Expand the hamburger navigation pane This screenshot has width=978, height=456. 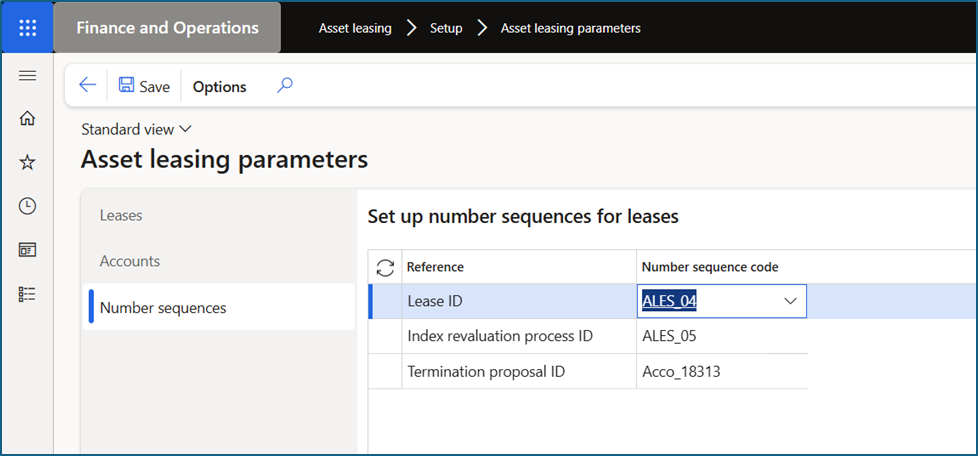[28, 76]
